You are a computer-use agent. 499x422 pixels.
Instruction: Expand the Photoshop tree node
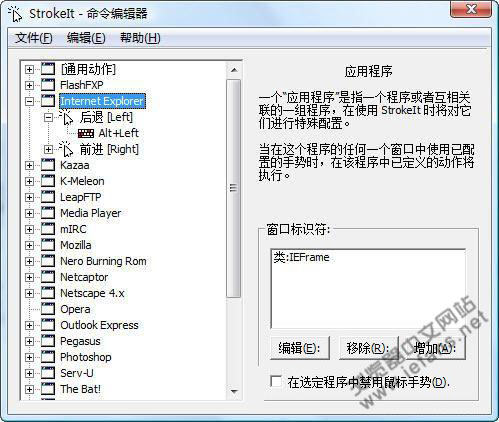click(x=29, y=357)
